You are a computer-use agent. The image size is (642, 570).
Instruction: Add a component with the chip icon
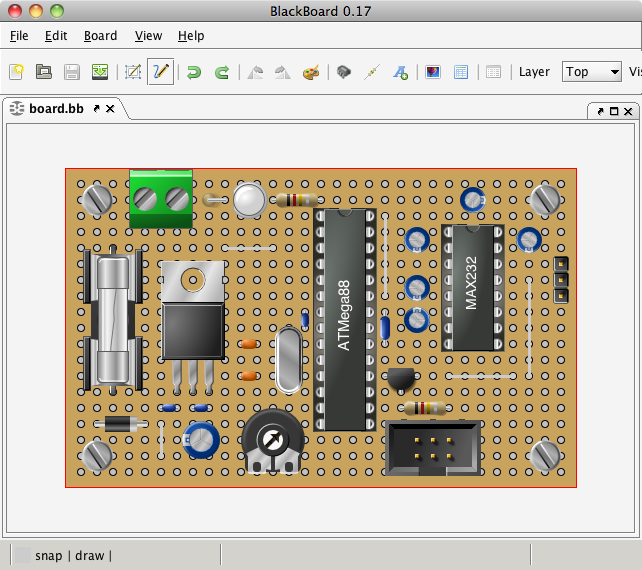pyautogui.click(x=344, y=72)
